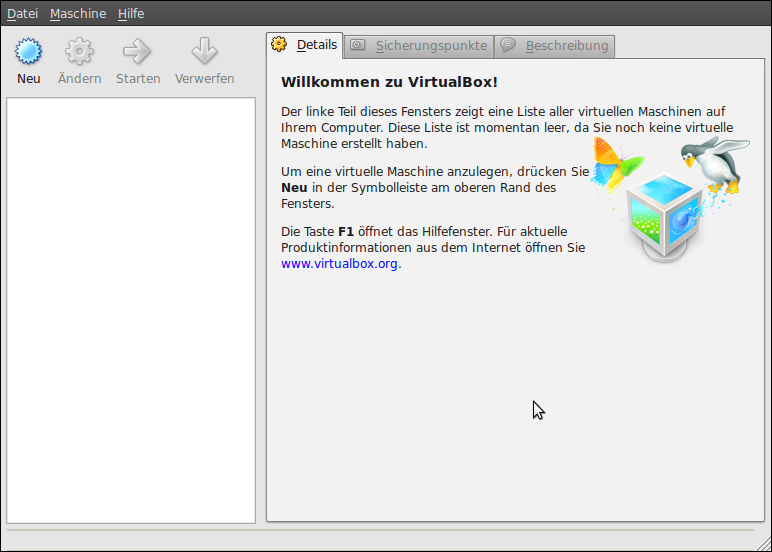Switch to the Details tab label
772x552 pixels.
point(317,45)
